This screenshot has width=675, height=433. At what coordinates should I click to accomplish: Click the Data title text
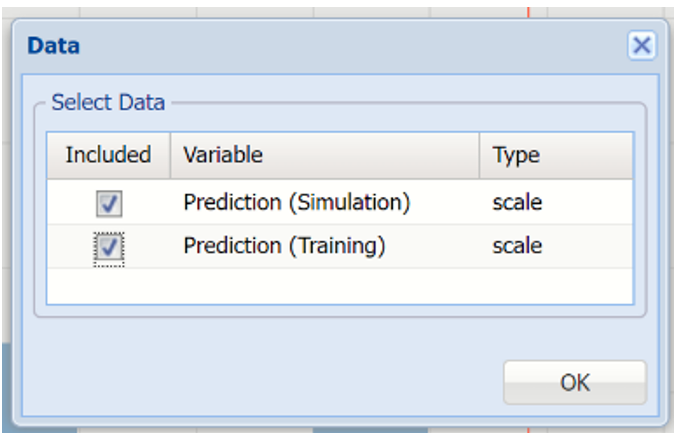[53, 45]
